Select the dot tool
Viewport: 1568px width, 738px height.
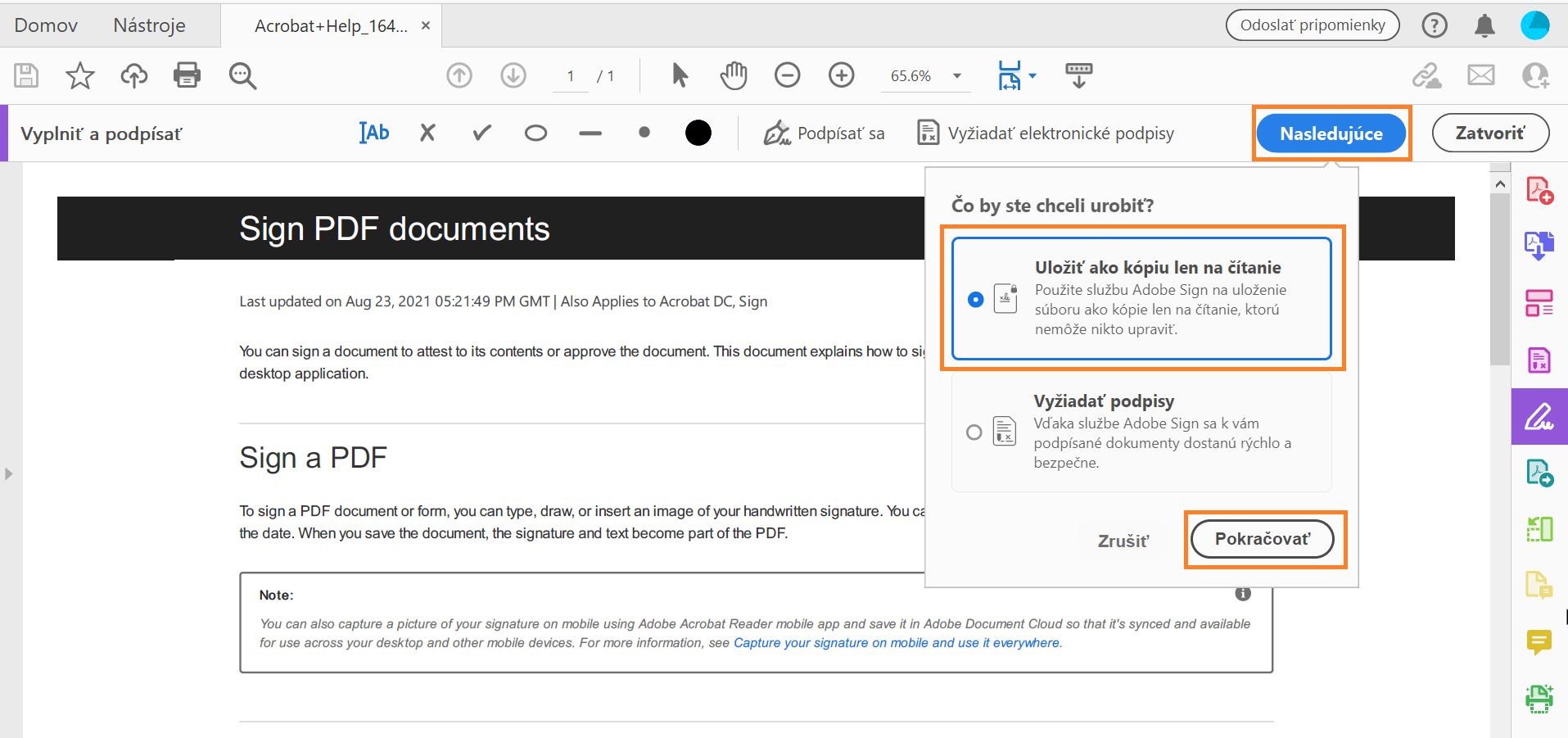644,132
